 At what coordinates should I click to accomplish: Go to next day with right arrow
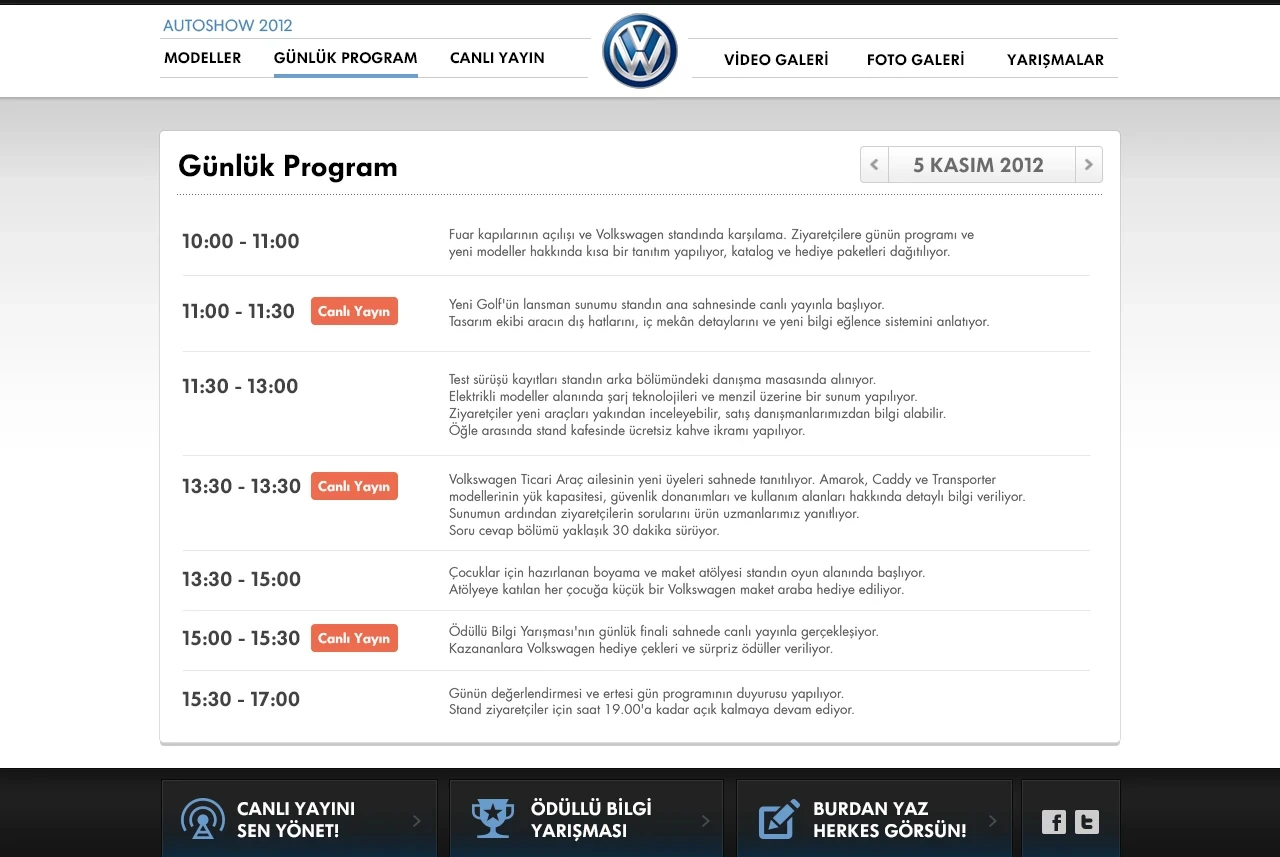[x=1089, y=165]
